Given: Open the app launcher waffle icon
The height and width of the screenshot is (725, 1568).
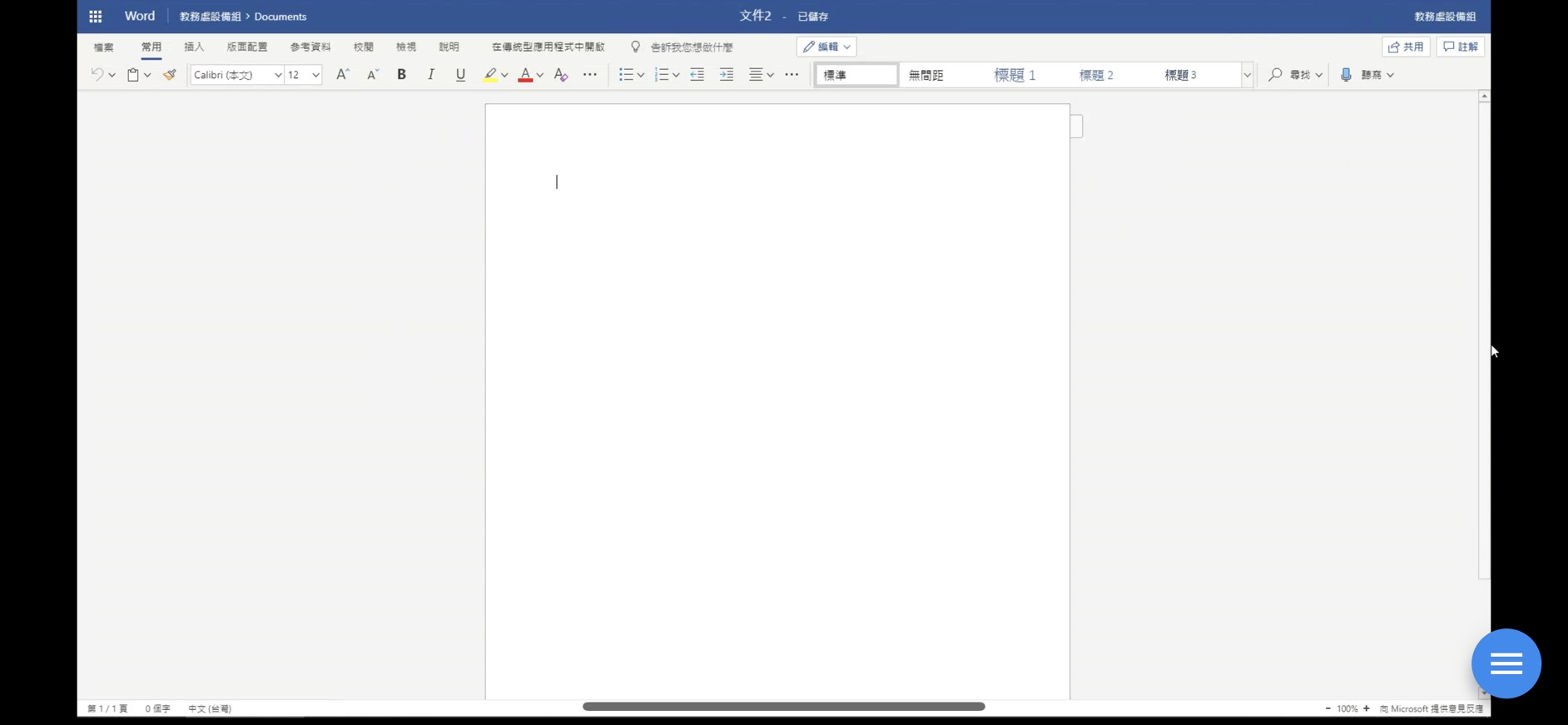Looking at the screenshot, I should point(96,17).
